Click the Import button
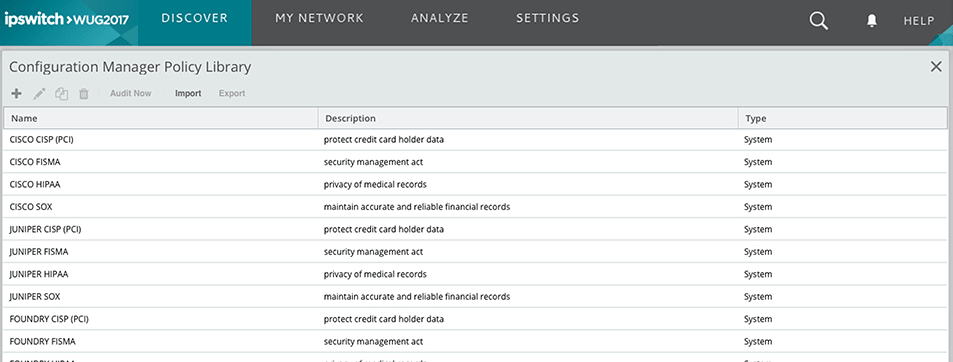This screenshot has width=953, height=362. [188, 94]
